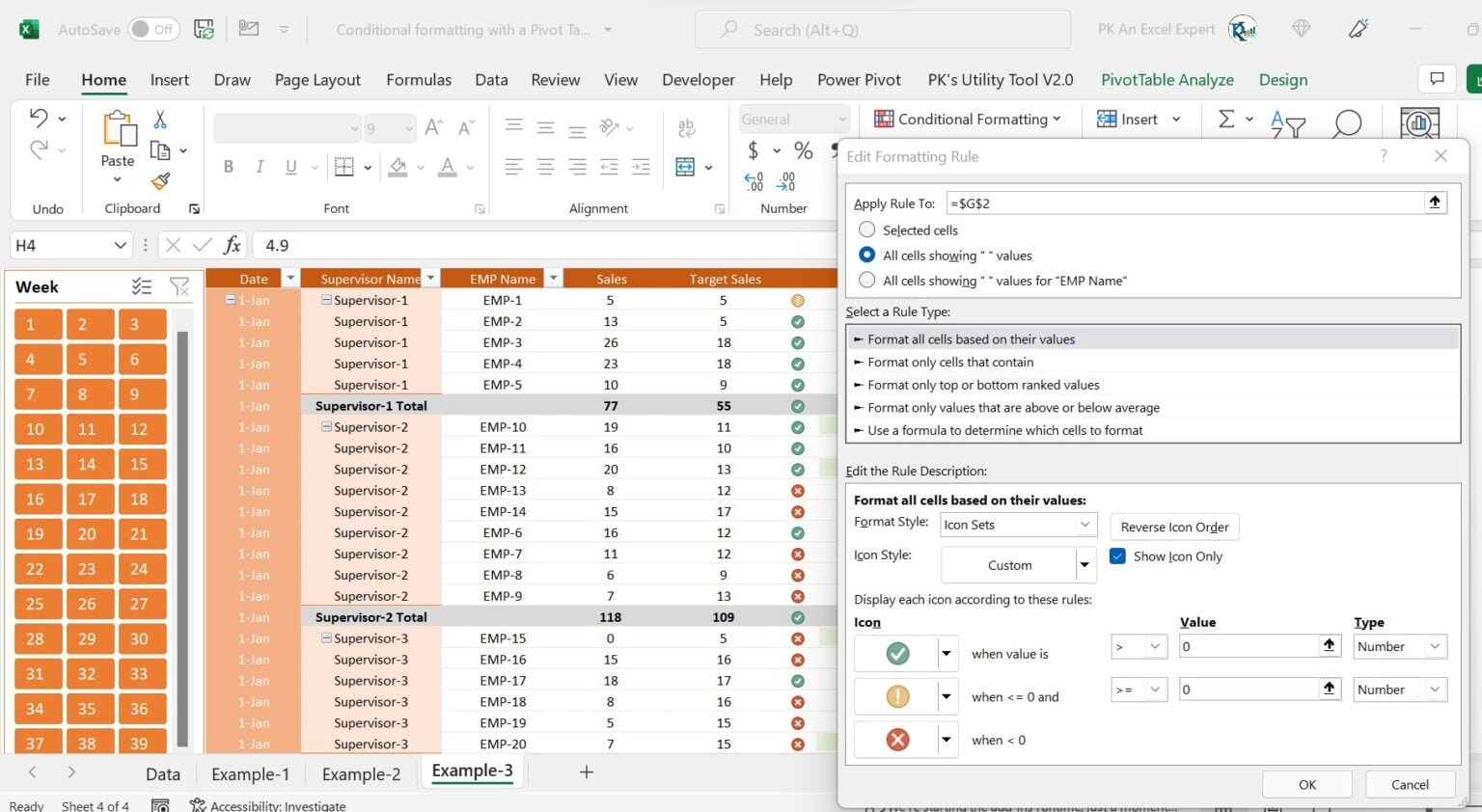The width and height of the screenshot is (1482, 812).
Task: Apply Percent Style to the selection
Action: (803, 150)
